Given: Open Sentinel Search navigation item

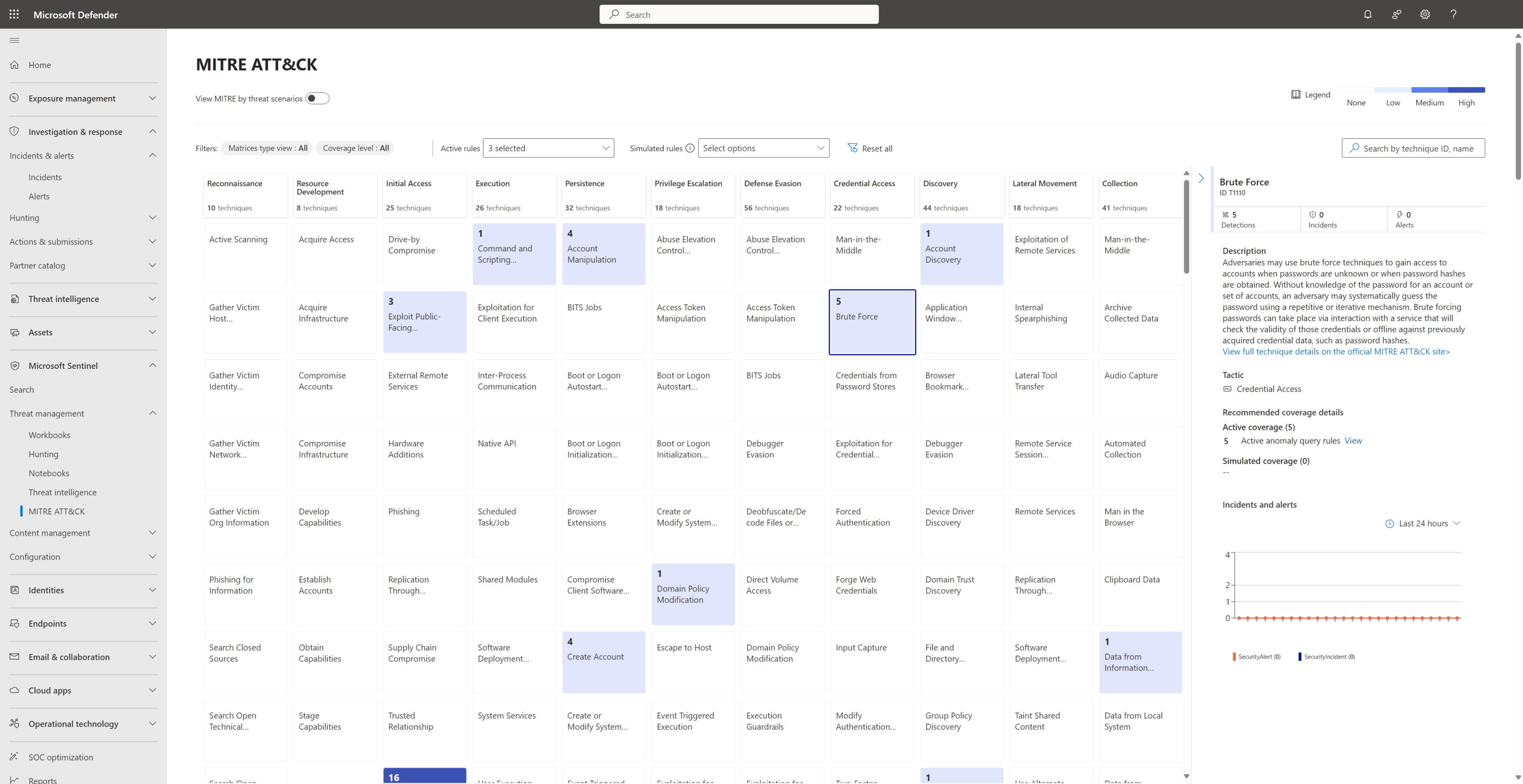Looking at the screenshot, I should click(21, 389).
